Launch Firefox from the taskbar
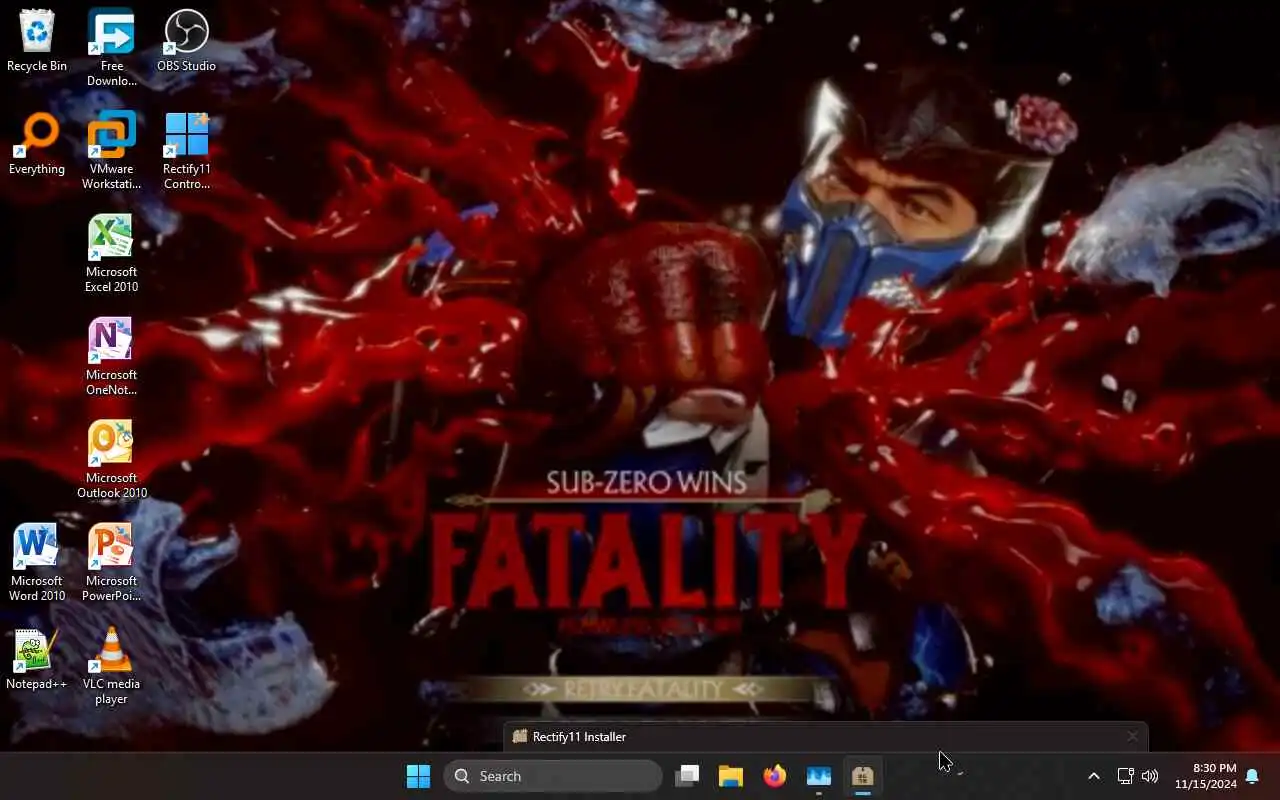The image size is (1280, 800). pos(775,776)
